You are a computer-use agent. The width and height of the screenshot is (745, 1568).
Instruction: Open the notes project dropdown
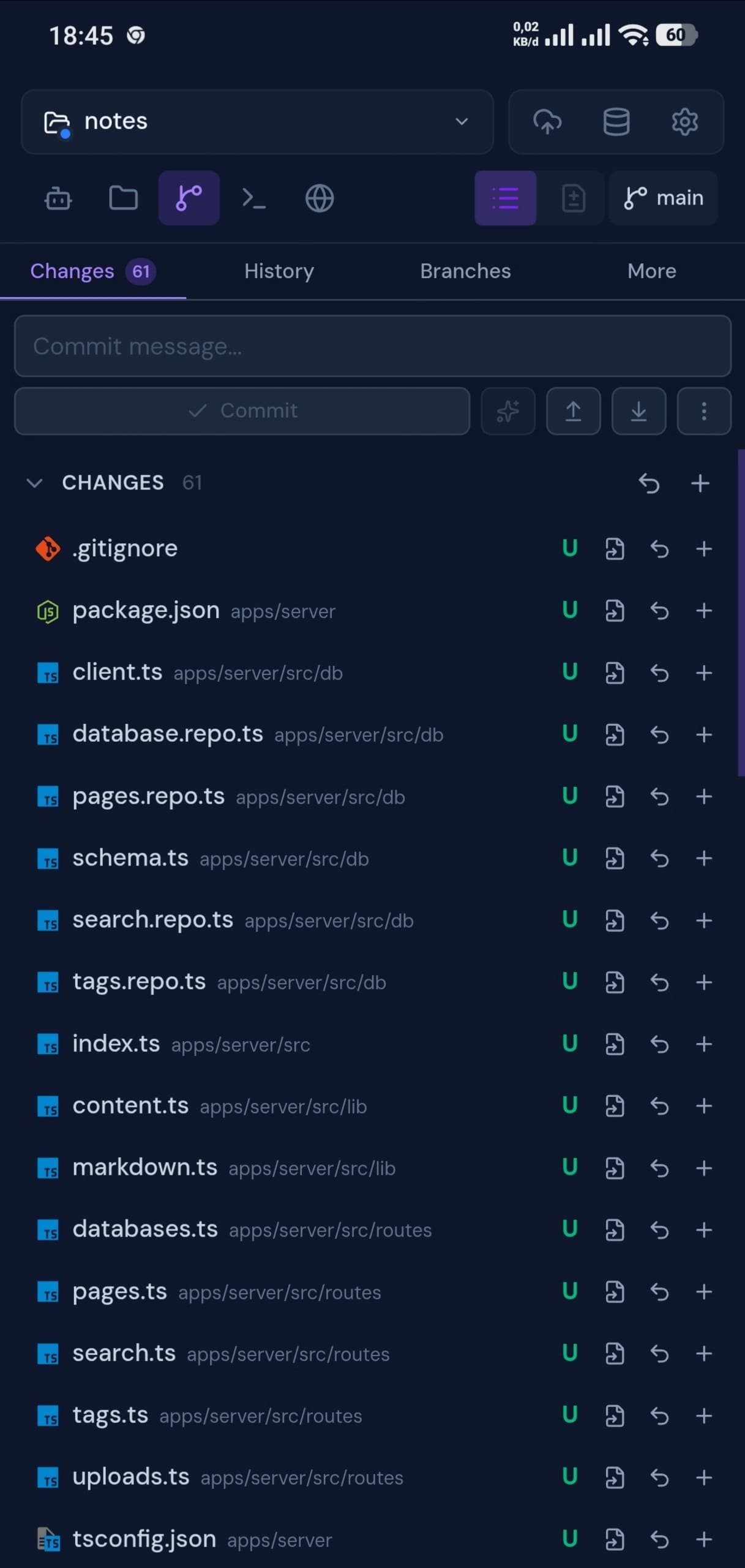(x=257, y=121)
